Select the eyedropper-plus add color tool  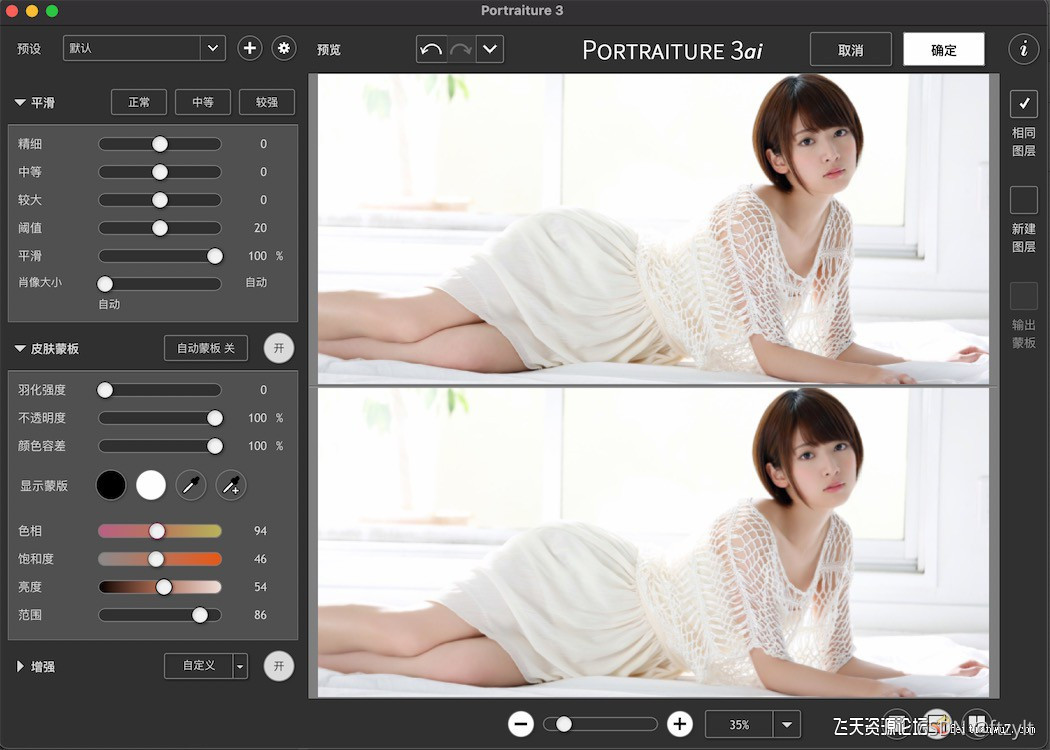[x=231, y=485]
